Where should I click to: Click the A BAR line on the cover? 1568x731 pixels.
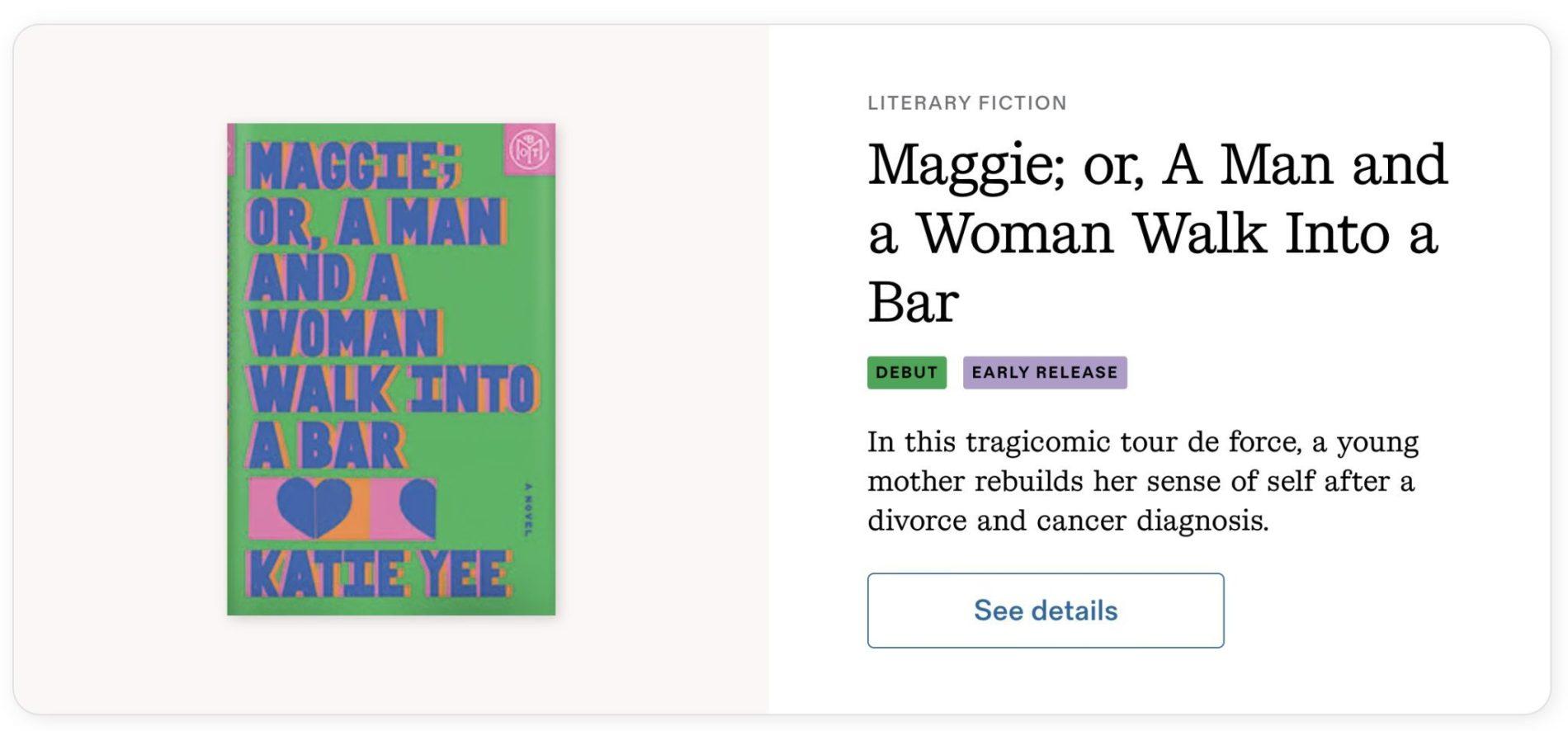pos(328,446)
